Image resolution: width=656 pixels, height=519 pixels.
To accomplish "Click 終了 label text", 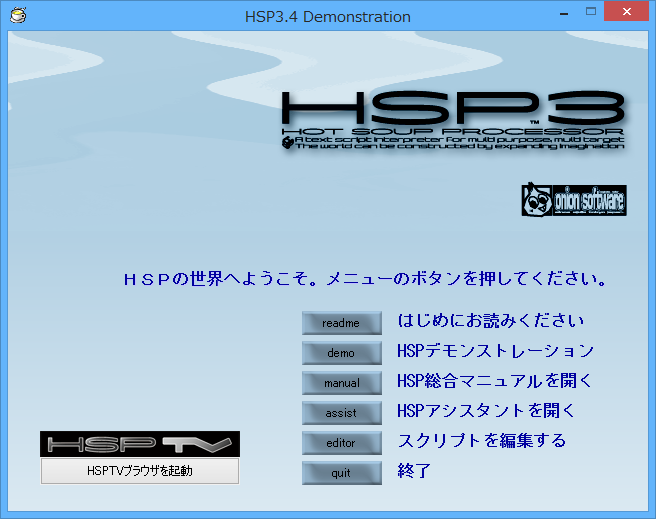I will [x=414, y=471].
